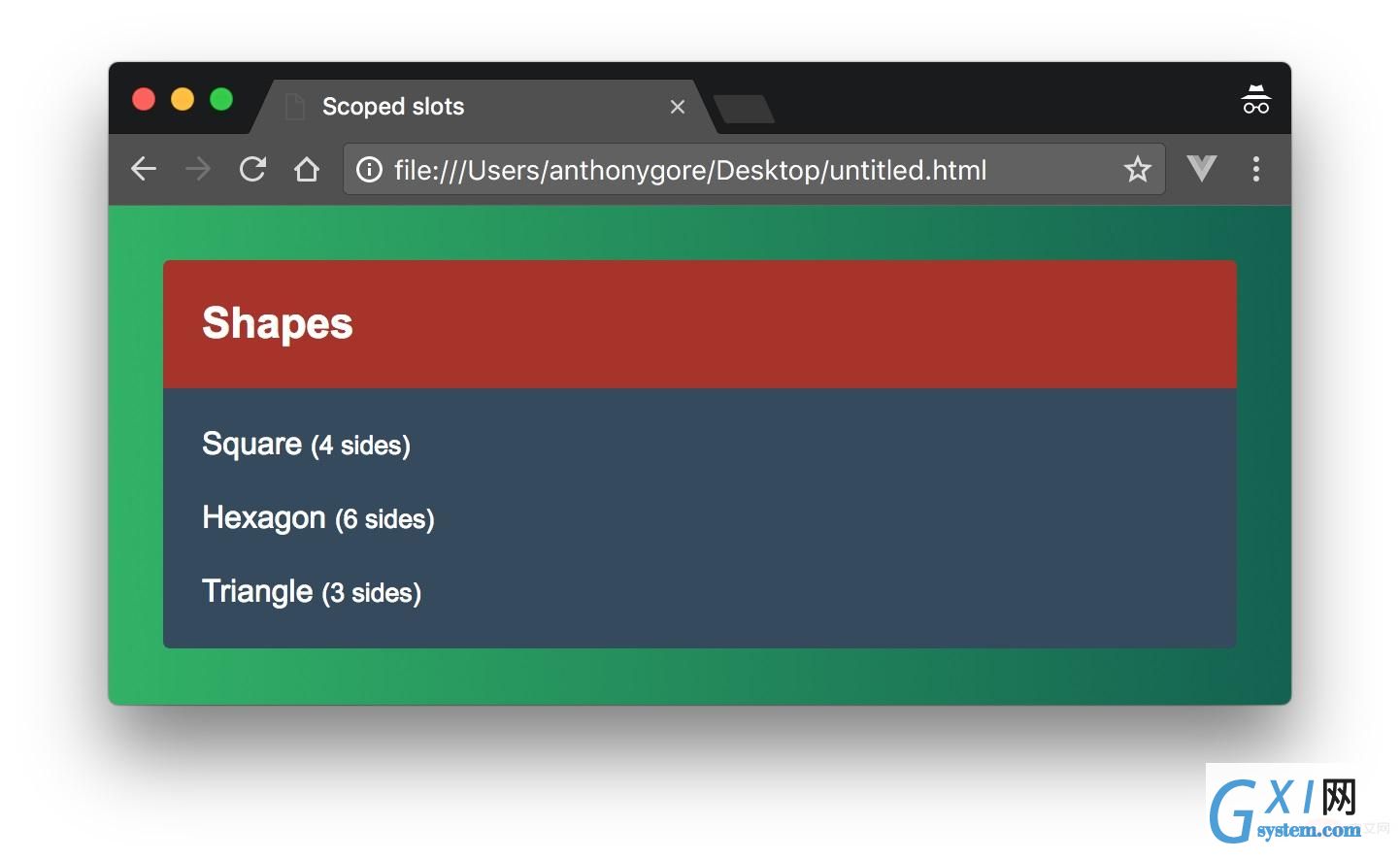Select the Hexagon list item

click(x=317, y=518)
